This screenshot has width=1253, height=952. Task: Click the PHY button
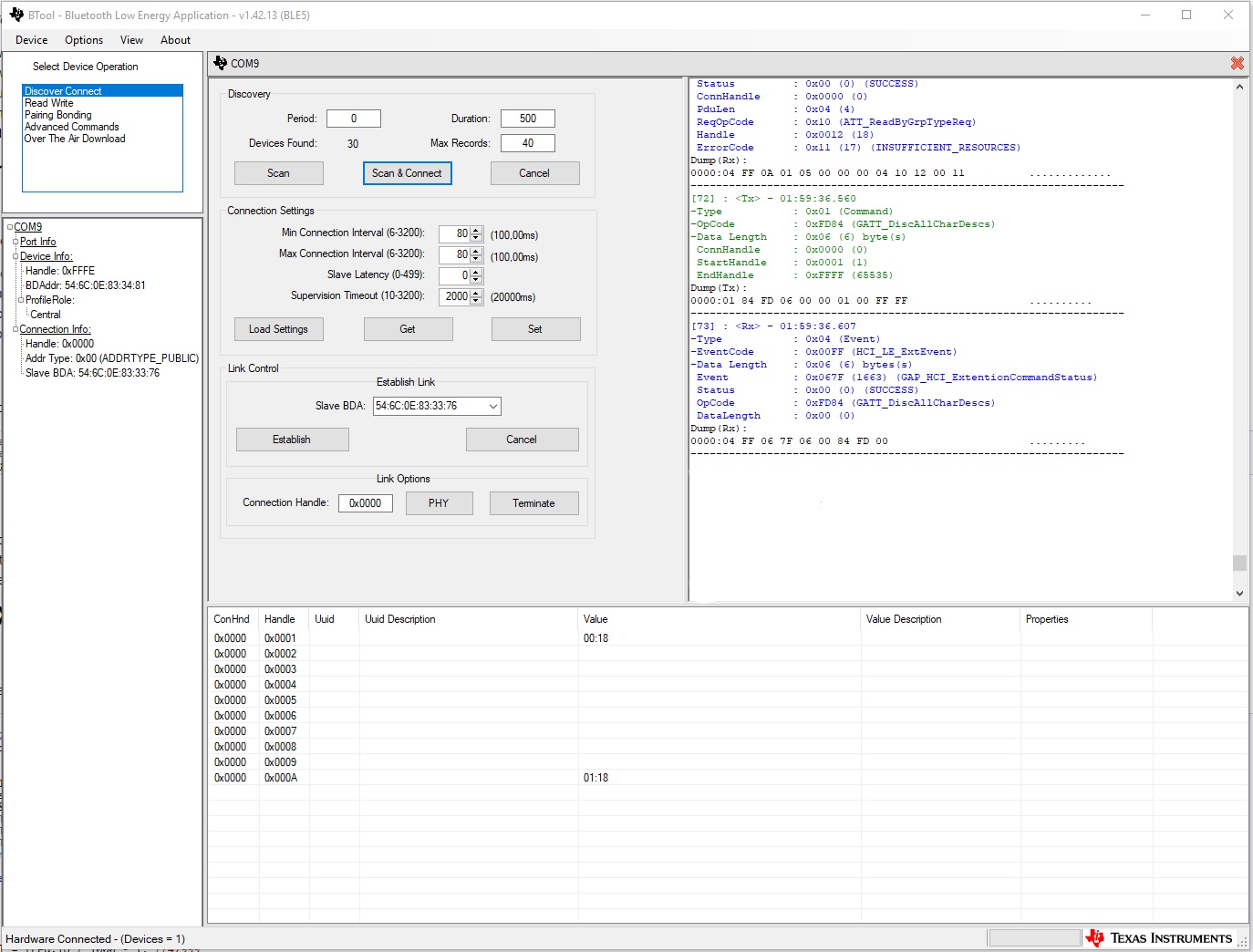pyautogui.click(x=439, y=503)
